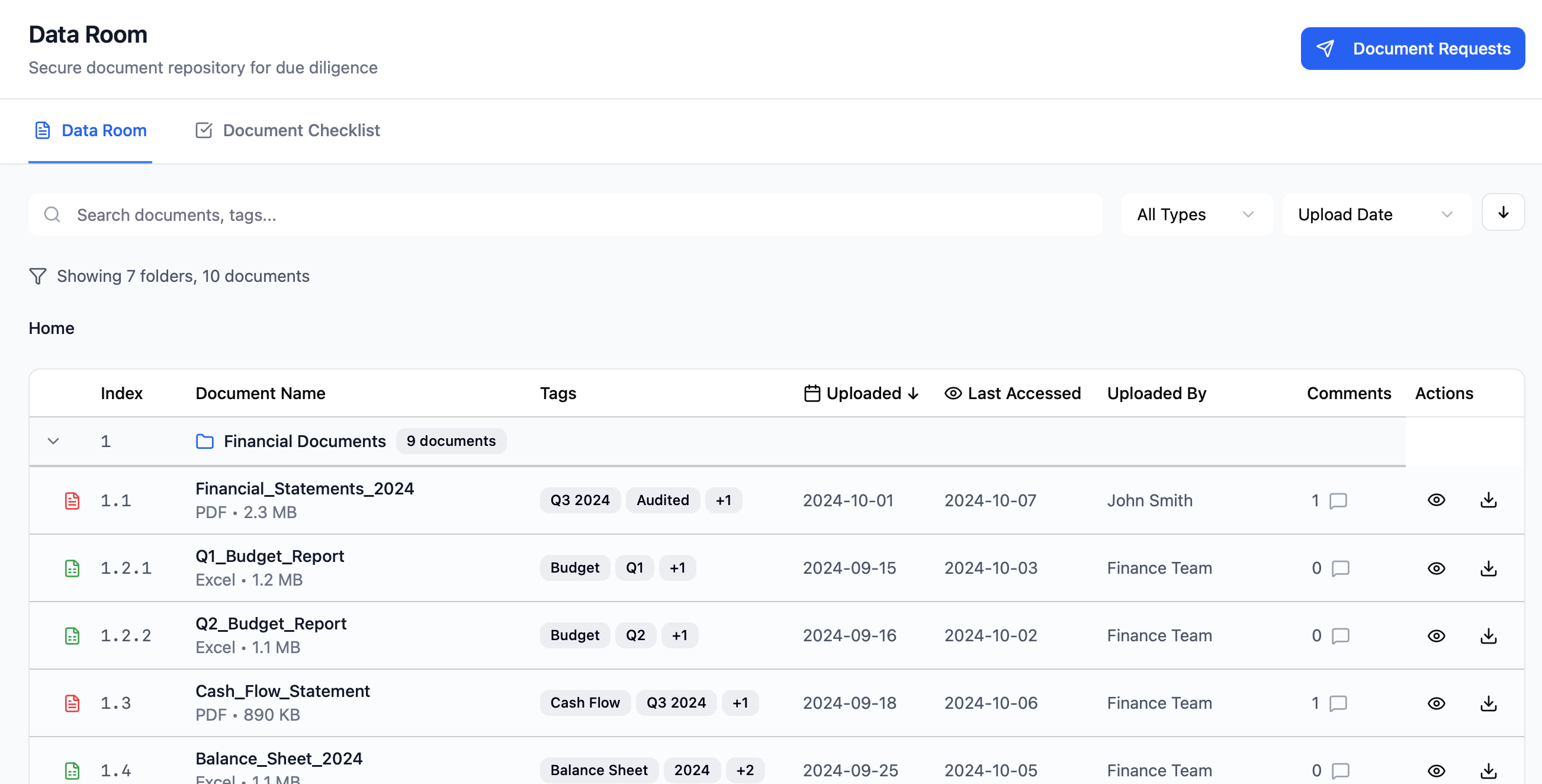Click the sort direction arrow button
Screen dimensions: 1542x784
click(1502, 213)
